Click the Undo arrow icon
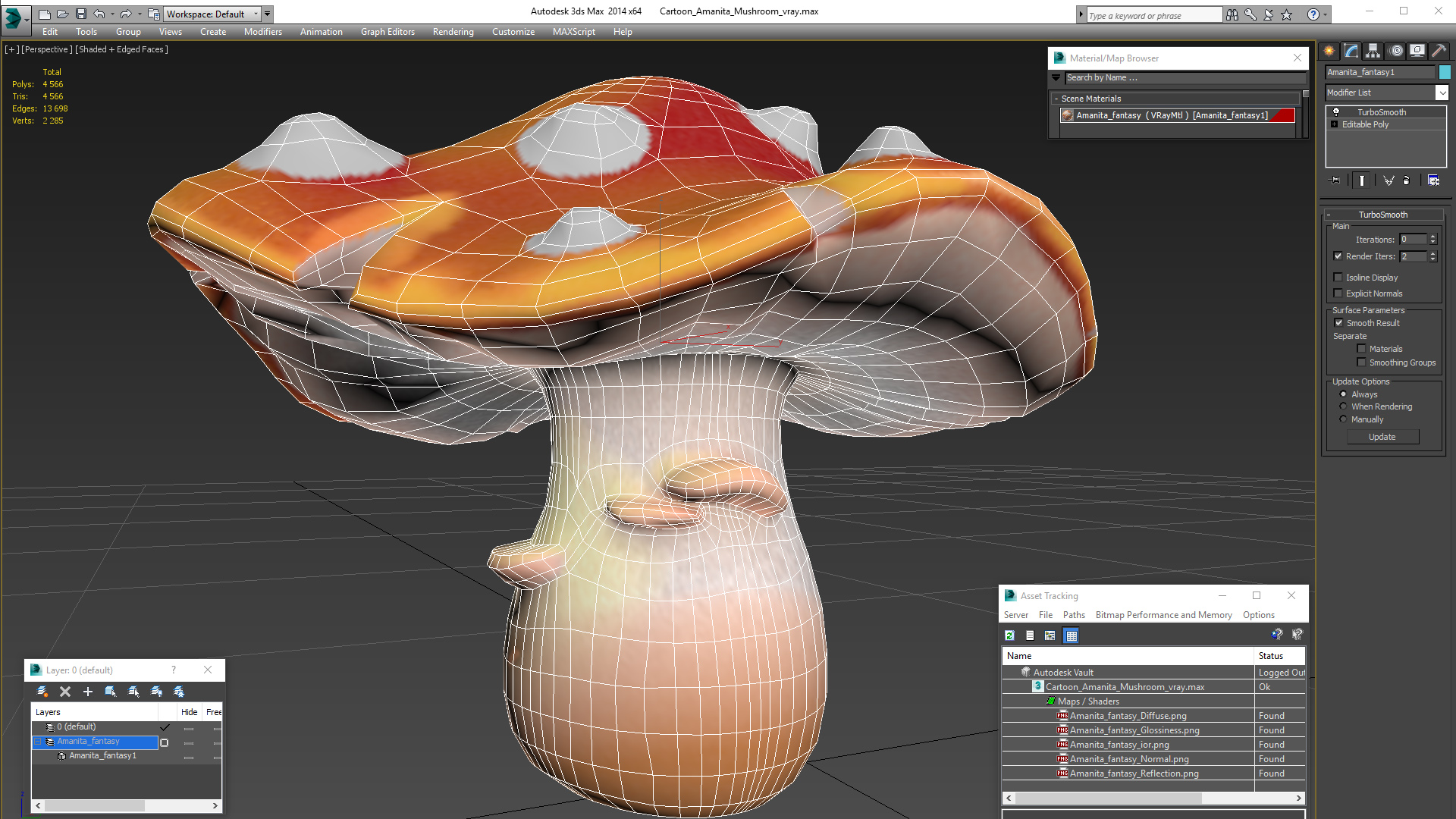Image resolution: width=1456 pixels, height=819 pixels. tap(99, 14)
